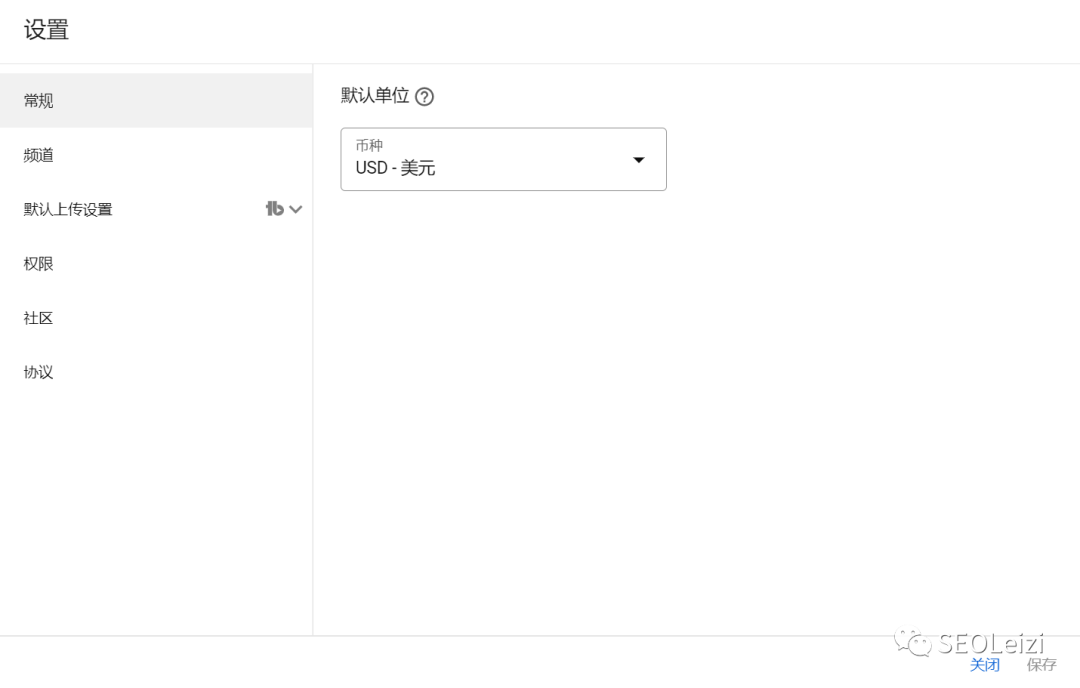Click the black dropdown arrow in currency box
The image size is (1080, 688).
coord(639,160)
